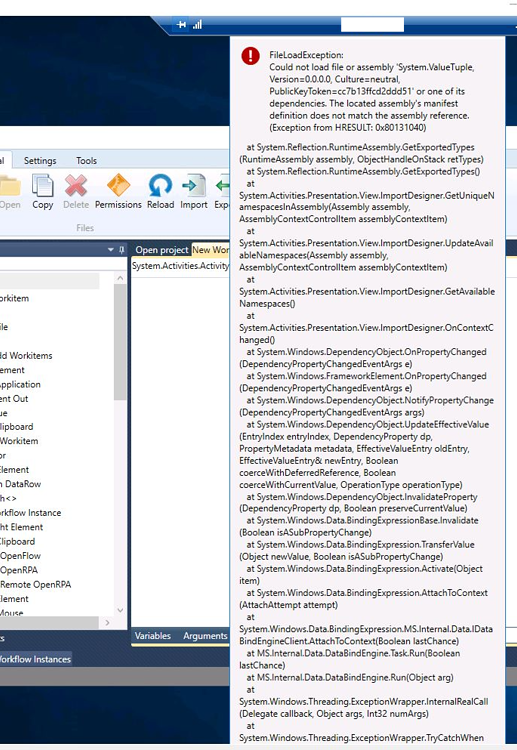Click the Open folder icon

coord(10,186)
